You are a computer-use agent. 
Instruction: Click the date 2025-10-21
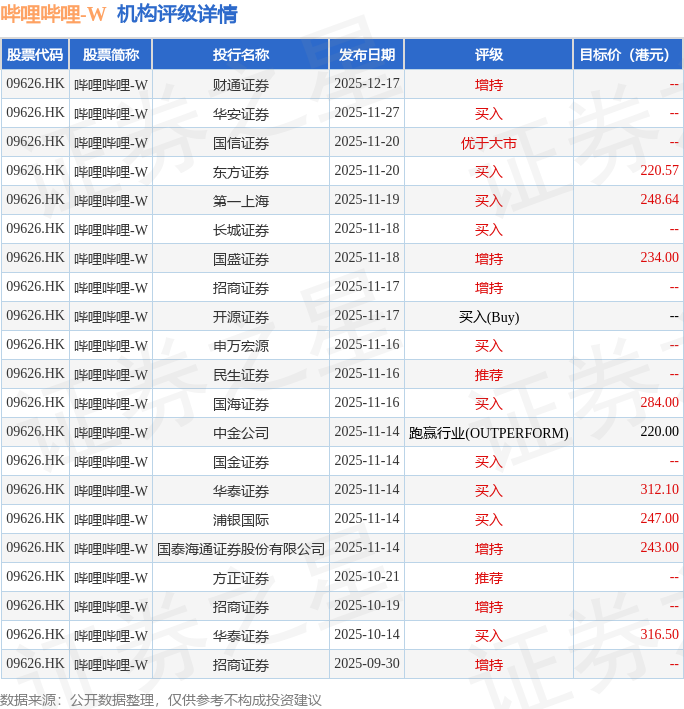point(367,577)
